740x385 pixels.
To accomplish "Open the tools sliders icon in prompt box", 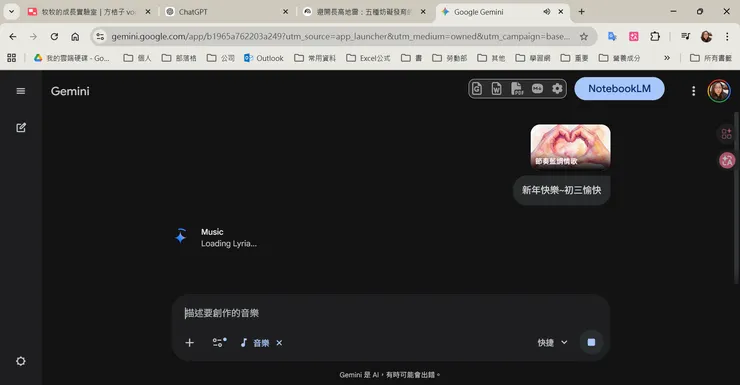I will [x=219, y=343].
